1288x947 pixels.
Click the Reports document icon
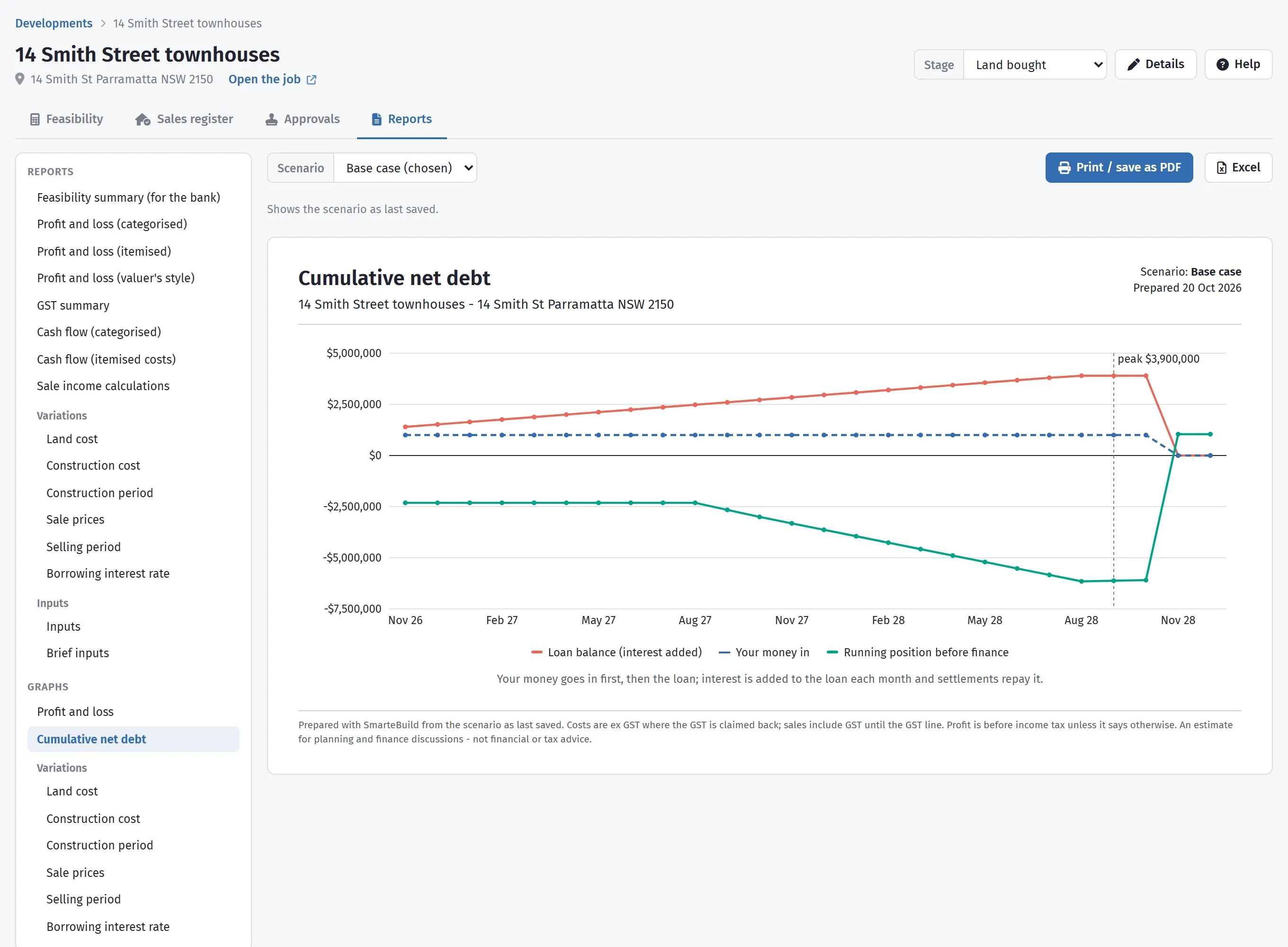(376, 119)
